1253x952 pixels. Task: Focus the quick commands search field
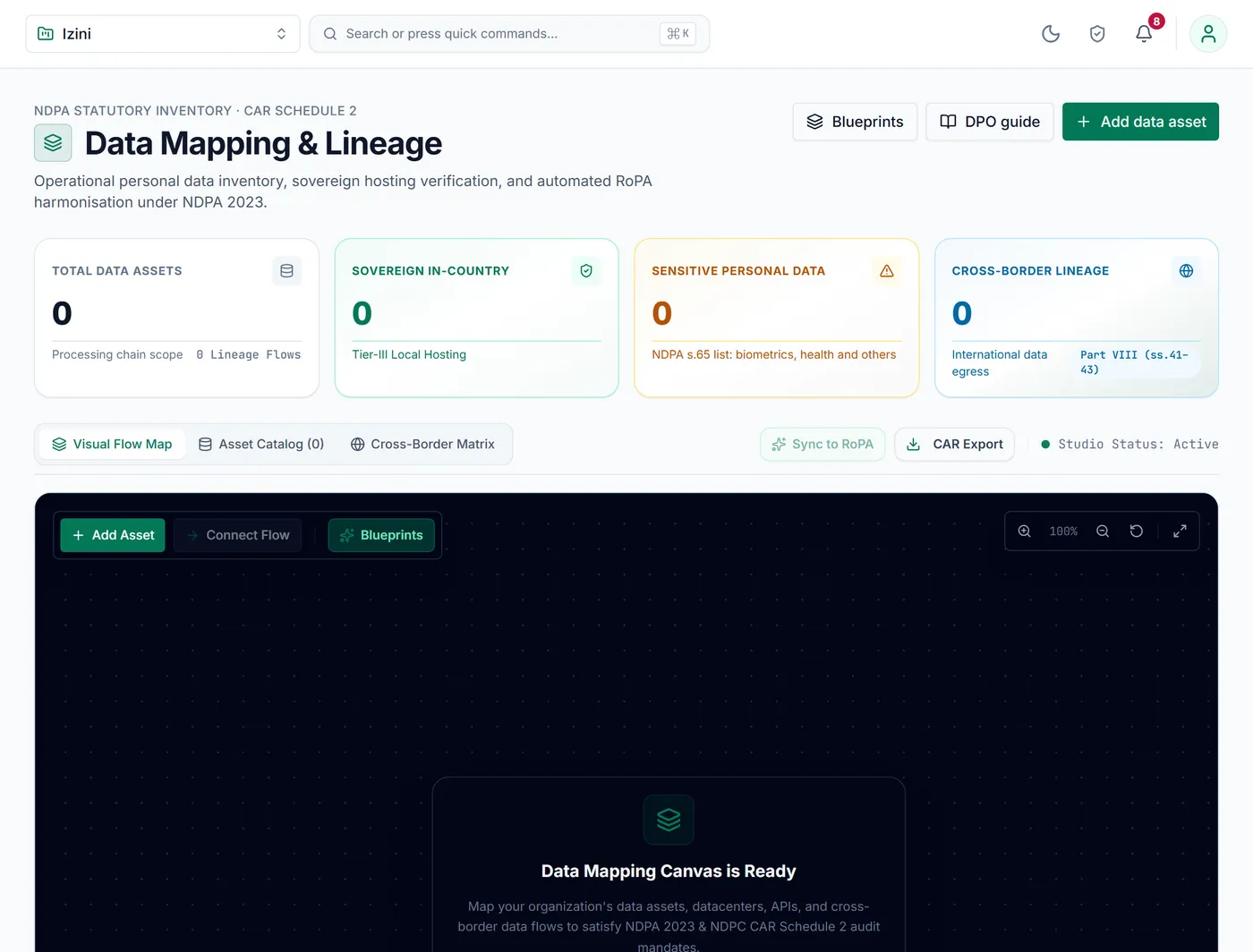coord(509,34)
